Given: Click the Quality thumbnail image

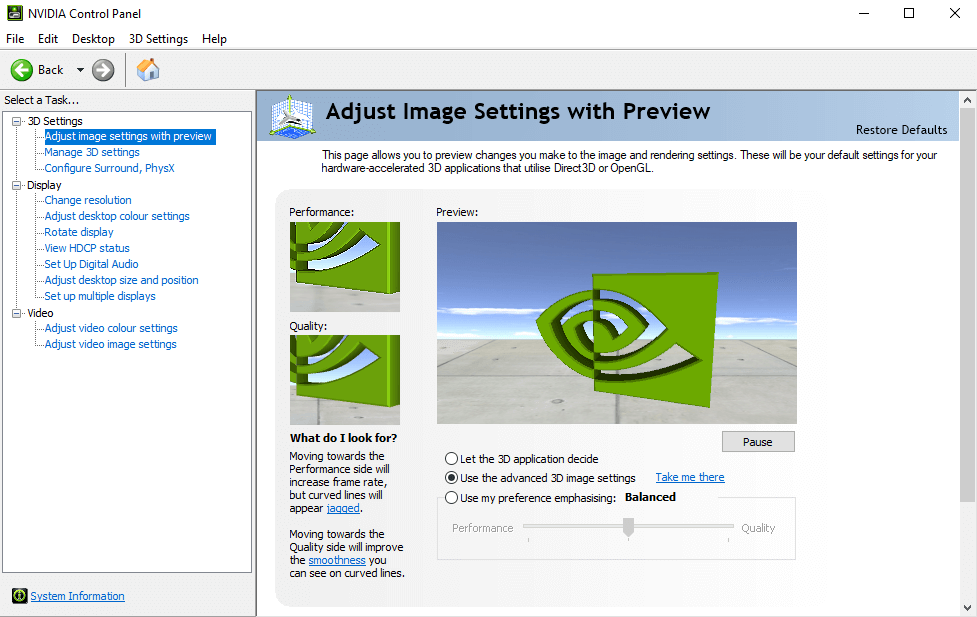Looking at the screenshot, I should (x=345, y=380).
